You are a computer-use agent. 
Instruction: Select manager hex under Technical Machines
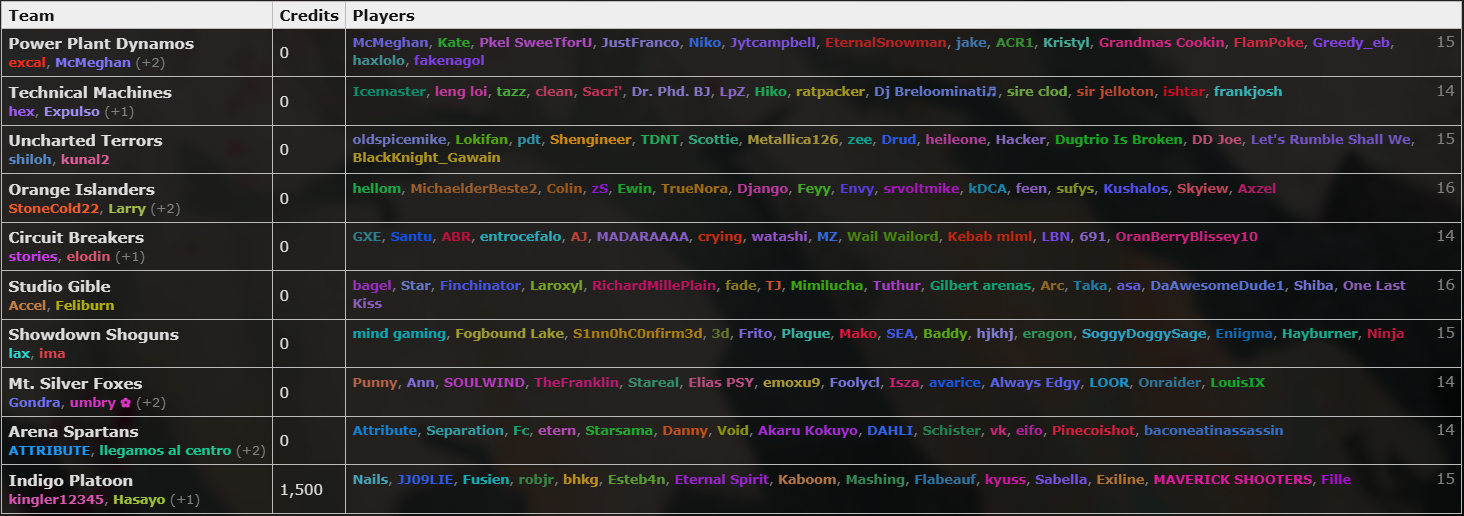pos(21,111)
